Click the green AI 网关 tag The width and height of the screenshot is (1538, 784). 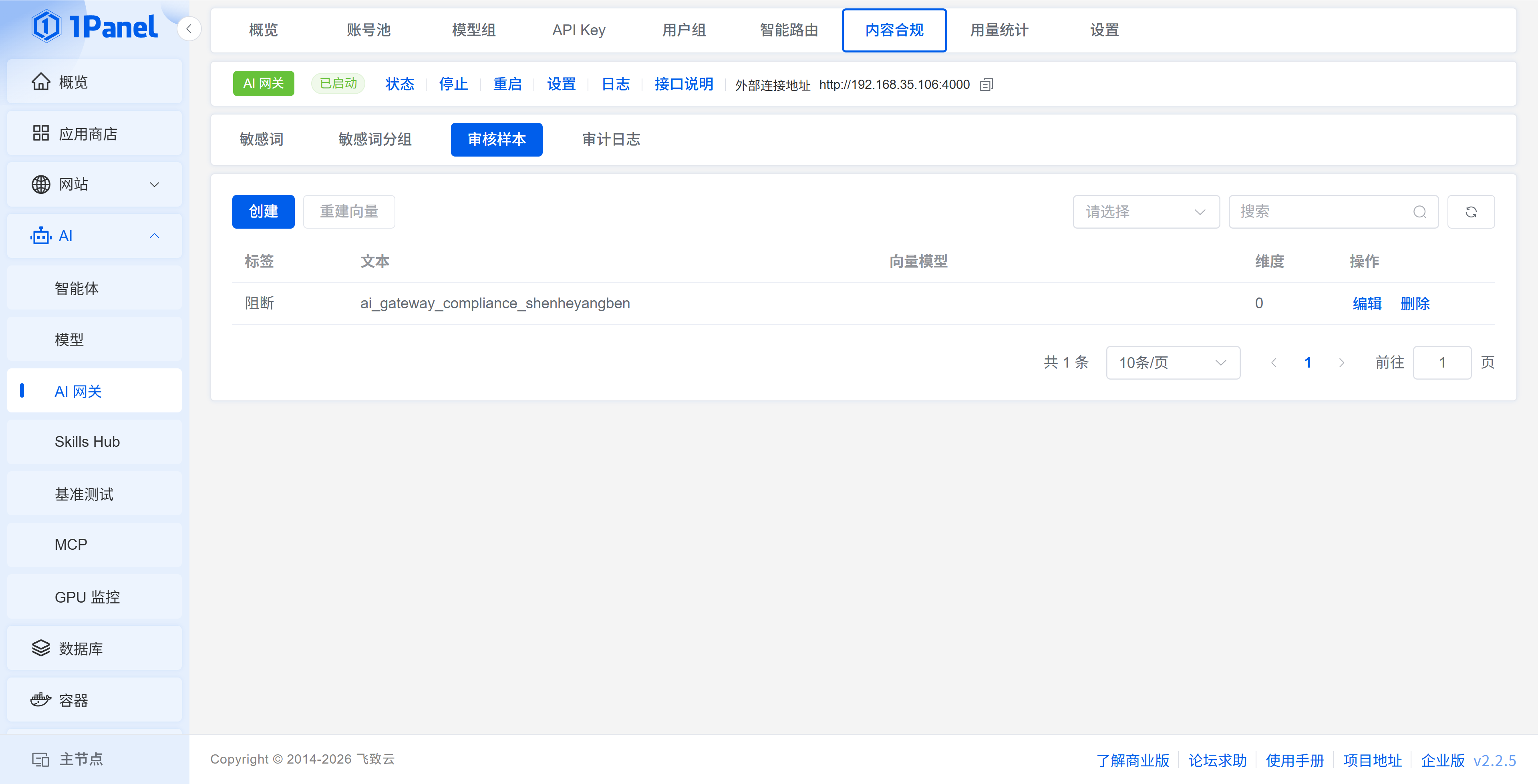click(x=263, y=84)
